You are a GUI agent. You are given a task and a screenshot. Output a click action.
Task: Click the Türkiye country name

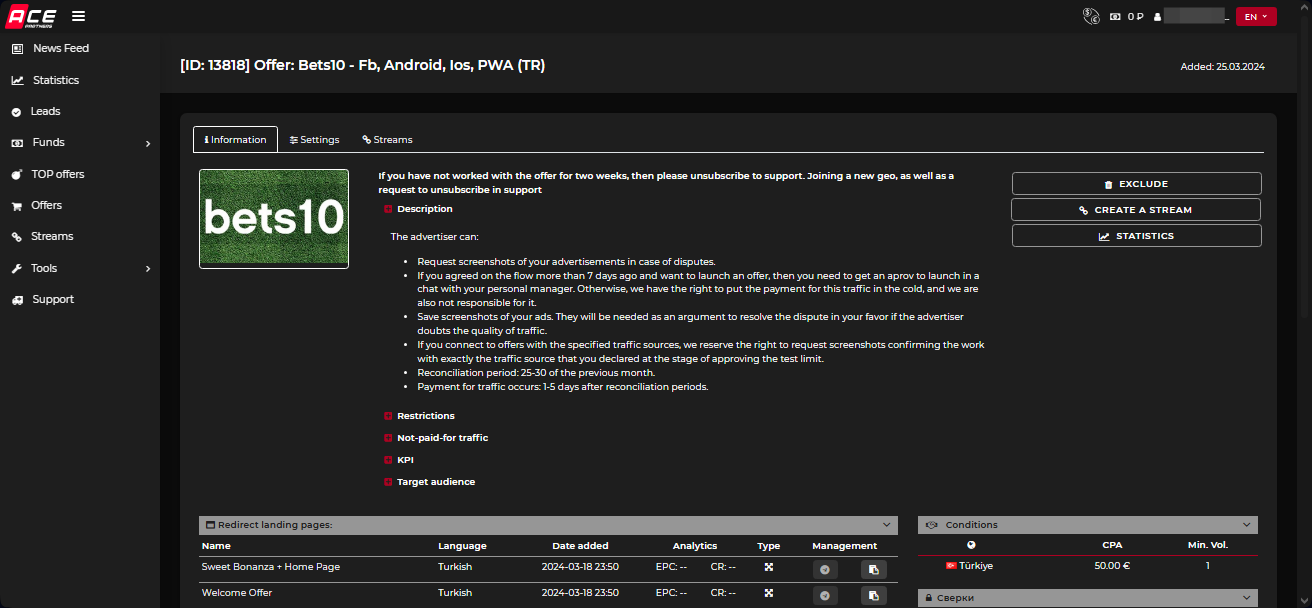976,566
